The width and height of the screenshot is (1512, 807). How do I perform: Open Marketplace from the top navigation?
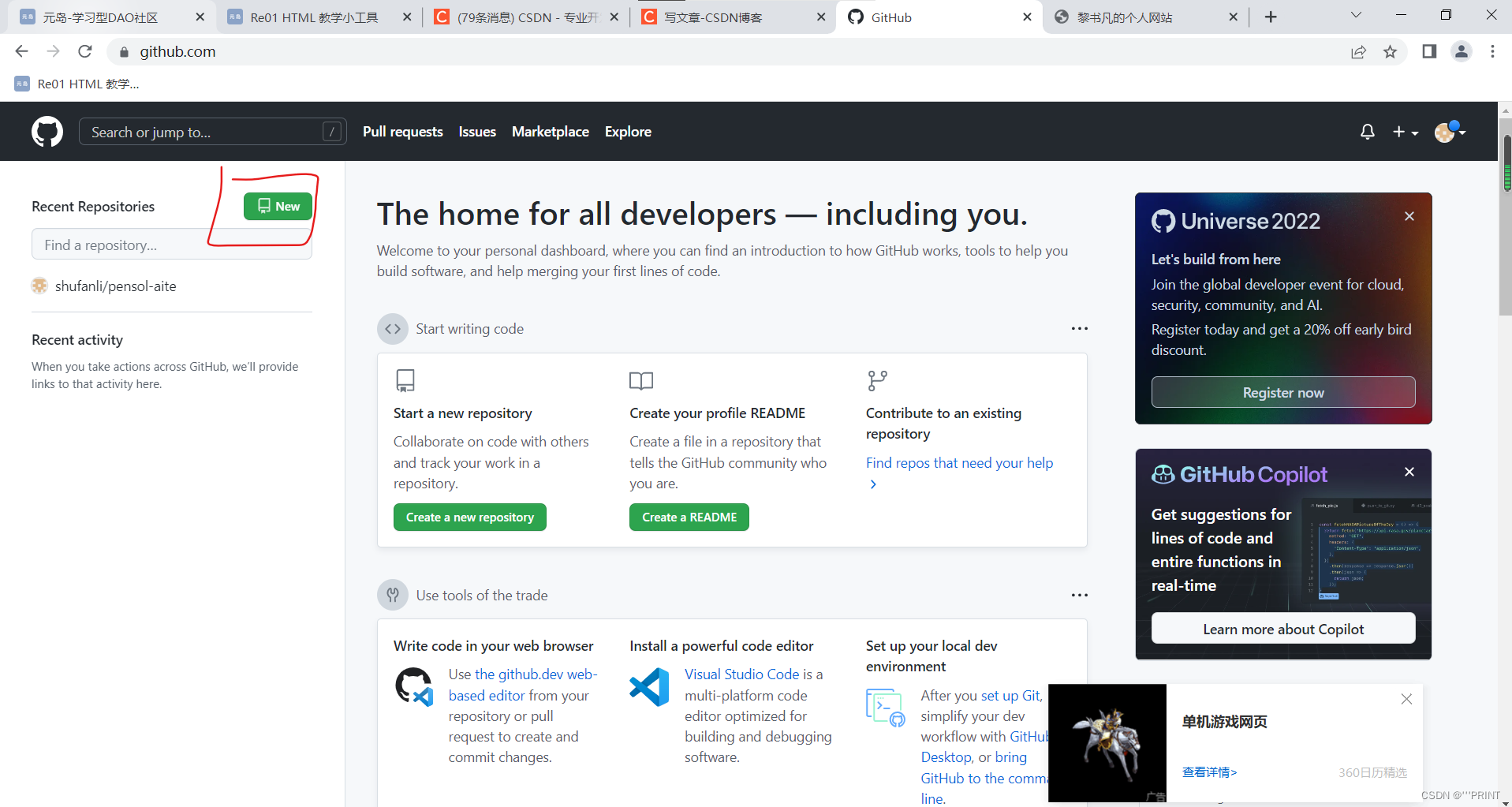coord(550,132)
